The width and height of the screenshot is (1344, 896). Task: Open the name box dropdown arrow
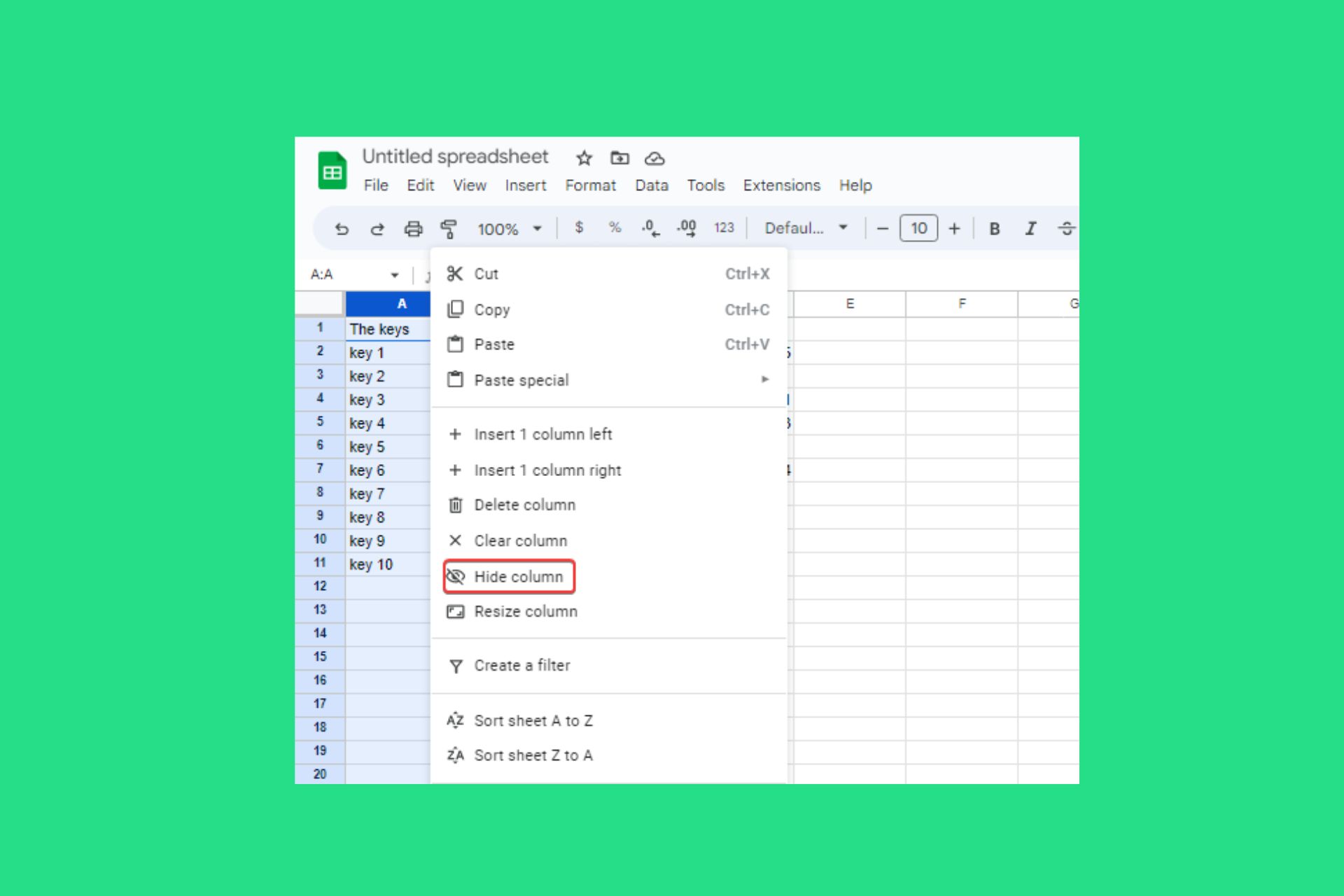(395, 275)
